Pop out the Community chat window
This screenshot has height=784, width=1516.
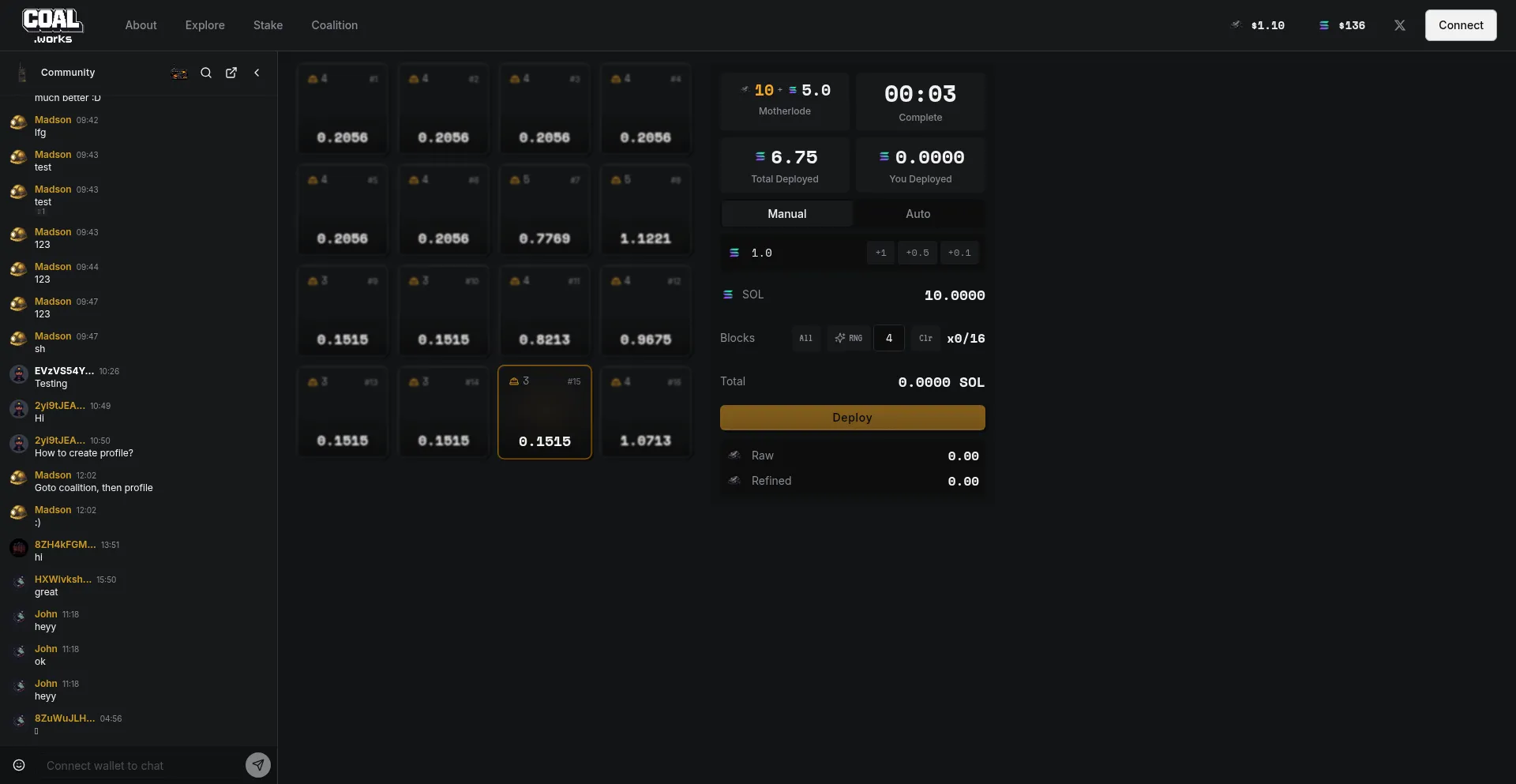pos(231,73)
